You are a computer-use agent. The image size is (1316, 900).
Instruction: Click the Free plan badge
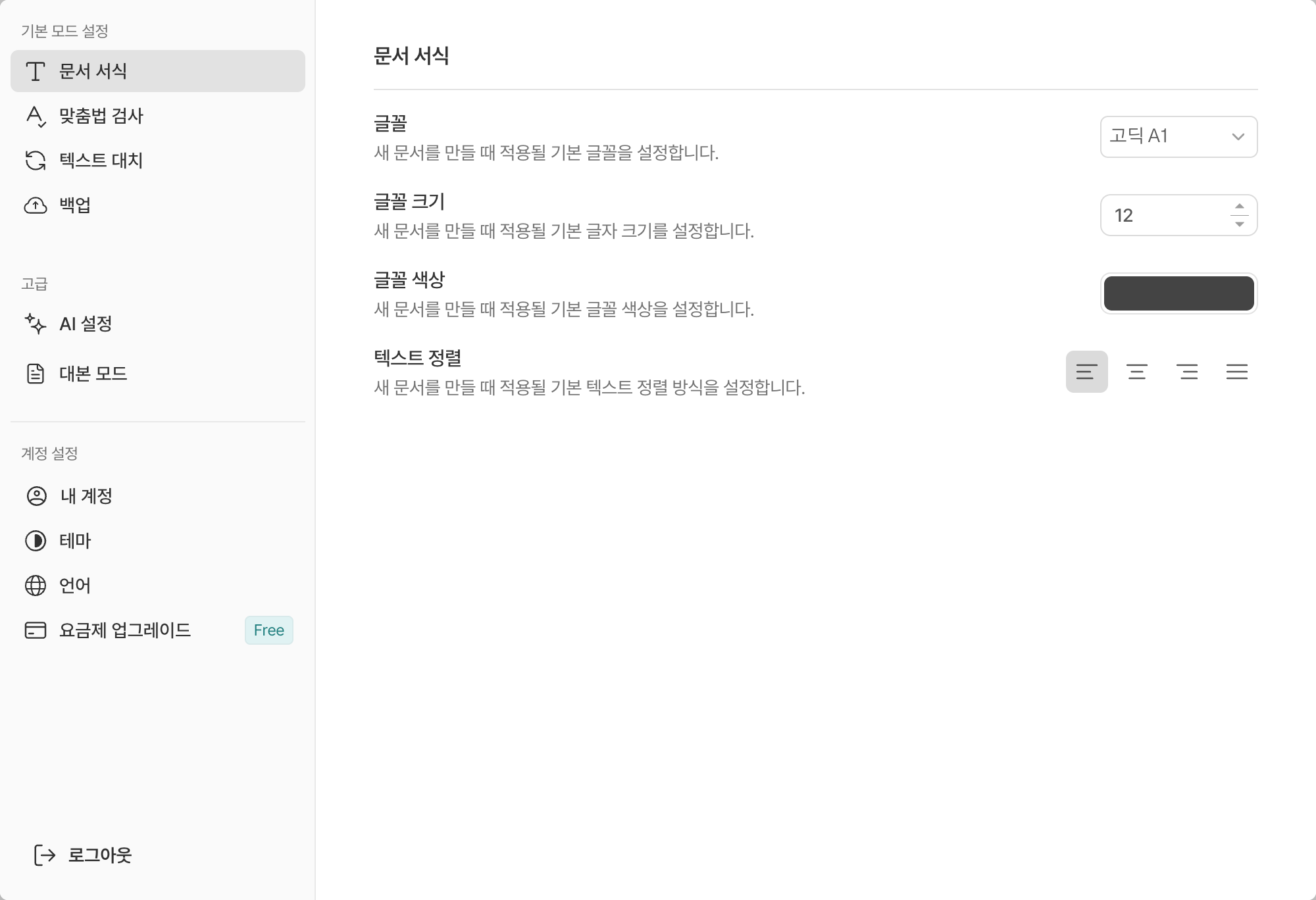pos(268,630)
